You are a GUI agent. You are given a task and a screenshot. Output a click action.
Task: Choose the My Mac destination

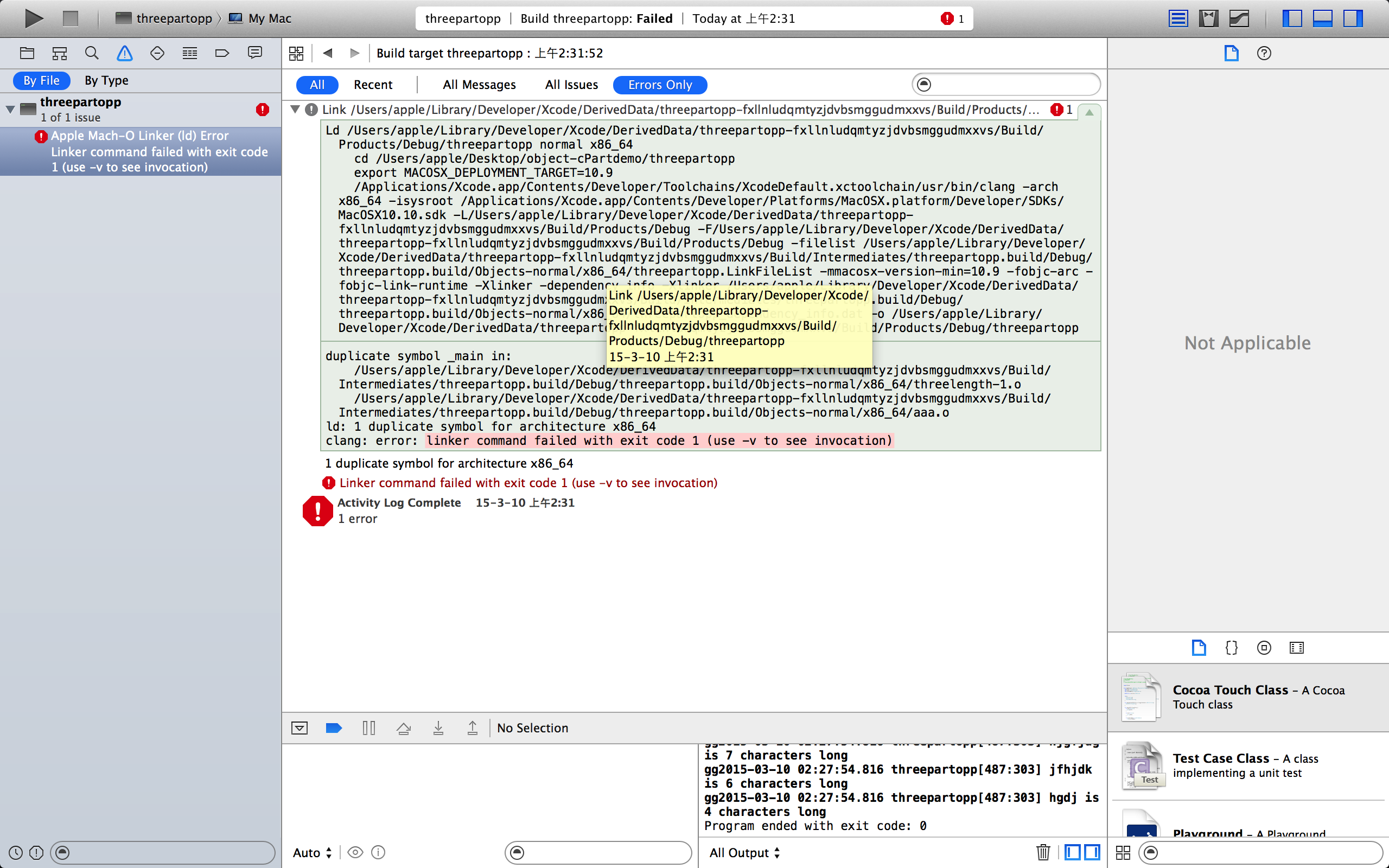pyautogui.click(x=260, y=18)
